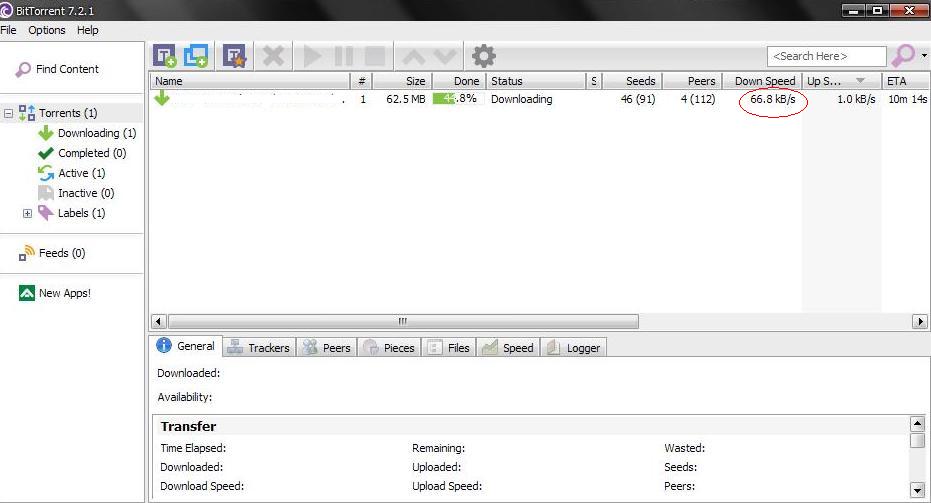Open search provider dropdown arrow
The image size is (931, 503).
click(x=924, y=55)
